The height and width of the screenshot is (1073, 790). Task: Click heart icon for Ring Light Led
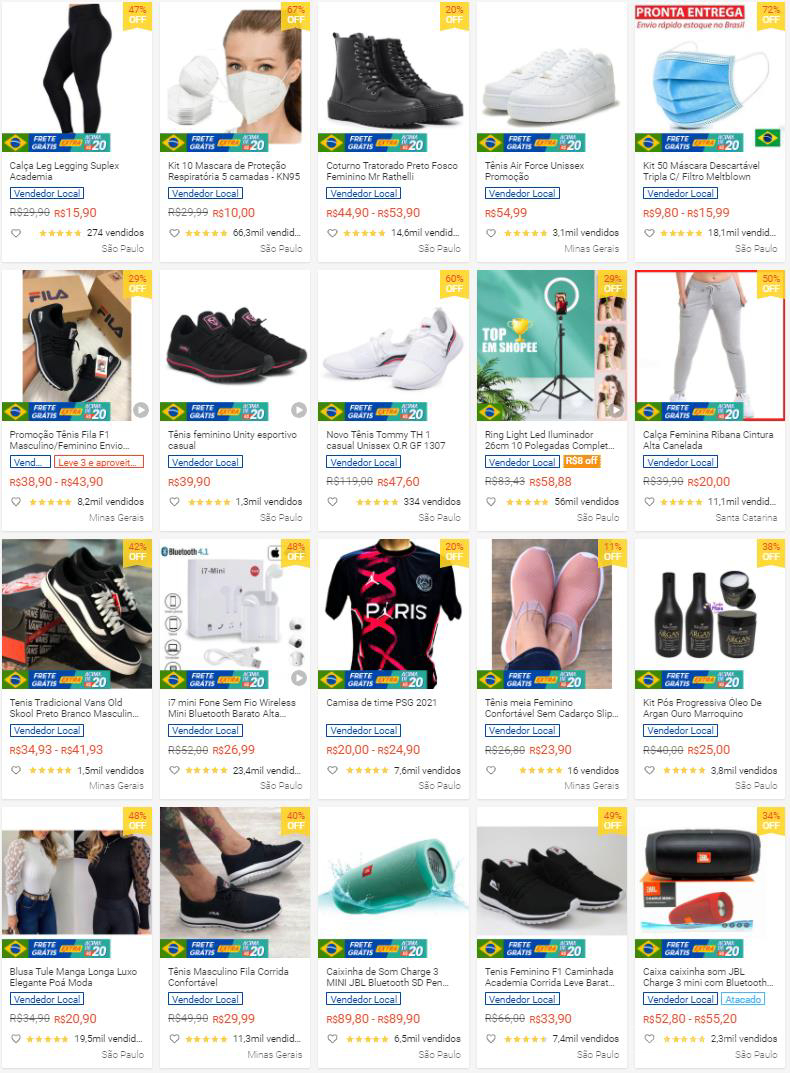(x=491, y=502)
